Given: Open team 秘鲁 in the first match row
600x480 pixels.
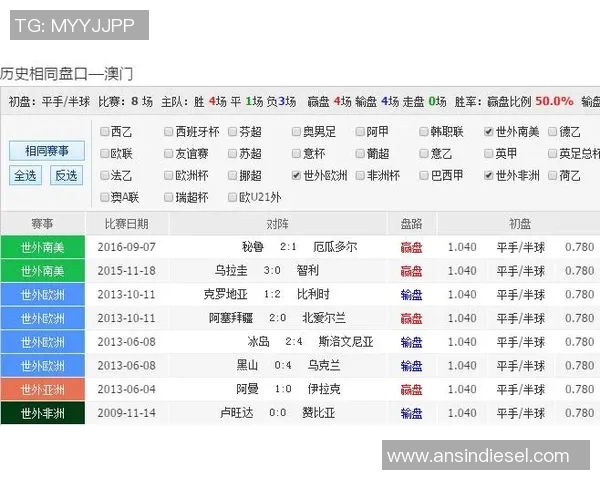Looking at the screenshot, I should click(252, 247).
